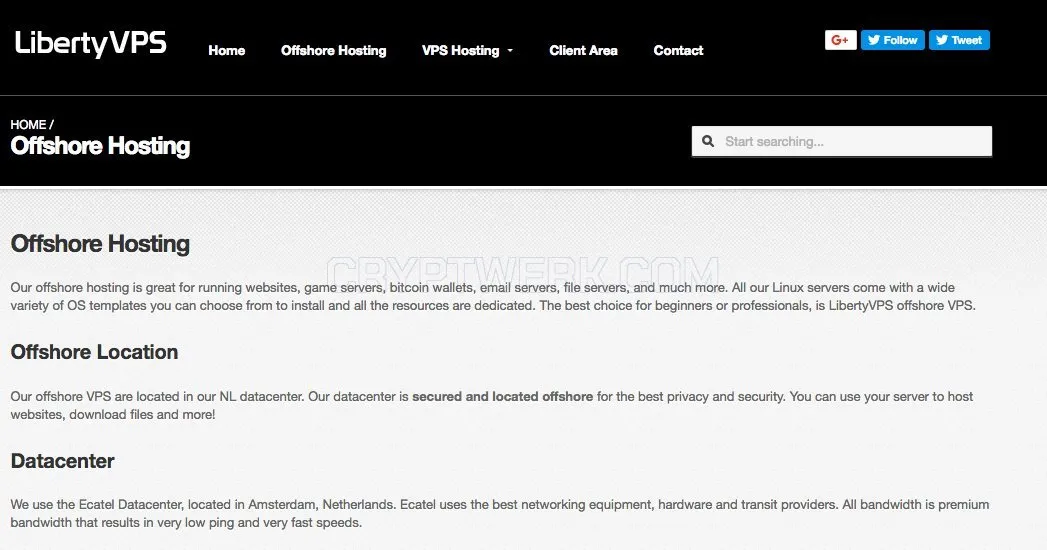
Task: Click the Start searching input field
Action: pyautogui.click(x=841, y=142)
